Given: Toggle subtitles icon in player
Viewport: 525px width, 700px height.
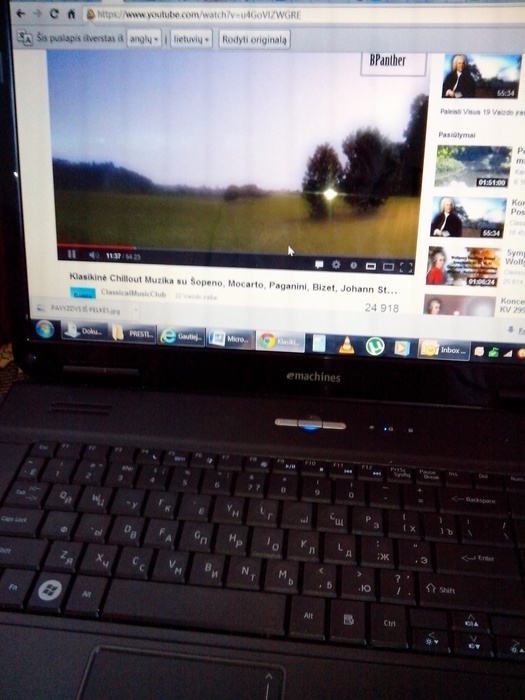Looking at the screenshot, I should 319,264.
